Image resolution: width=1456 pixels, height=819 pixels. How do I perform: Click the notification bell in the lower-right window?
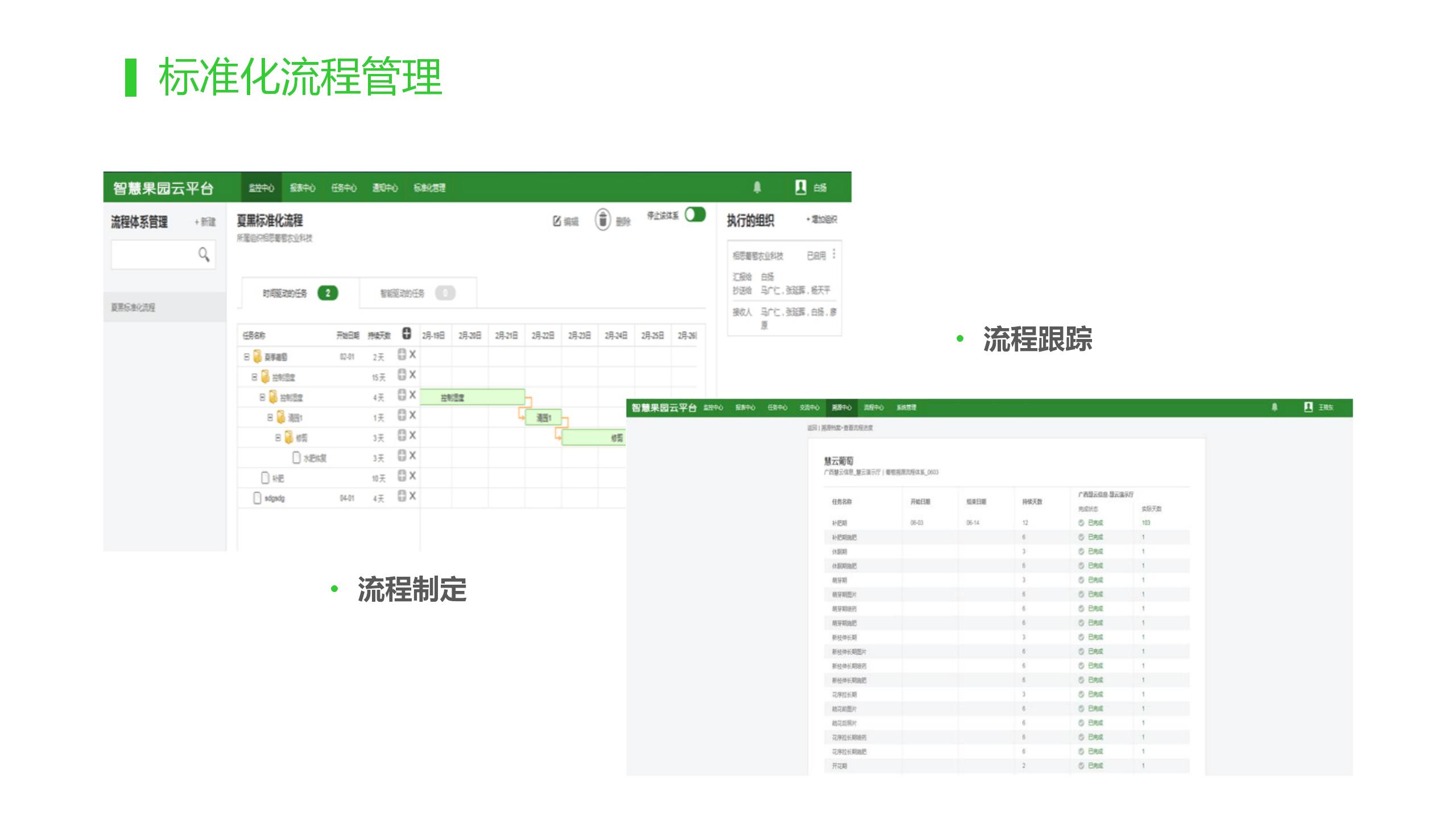point(1275,407)
